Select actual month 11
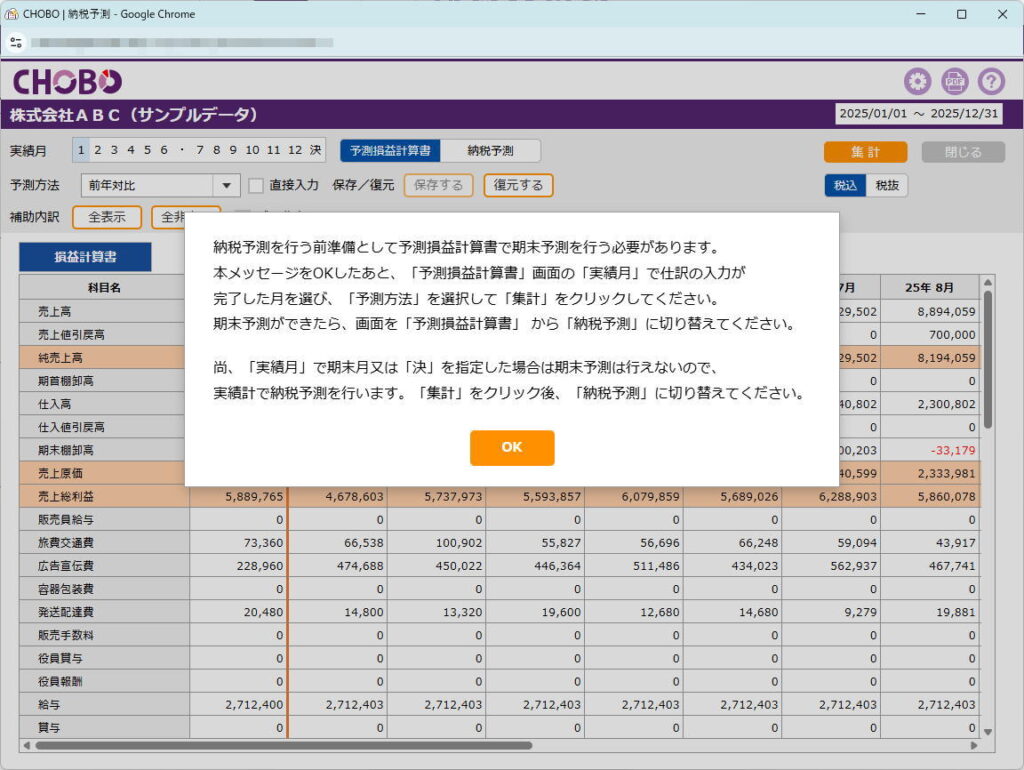 click(x=274, y=150)
